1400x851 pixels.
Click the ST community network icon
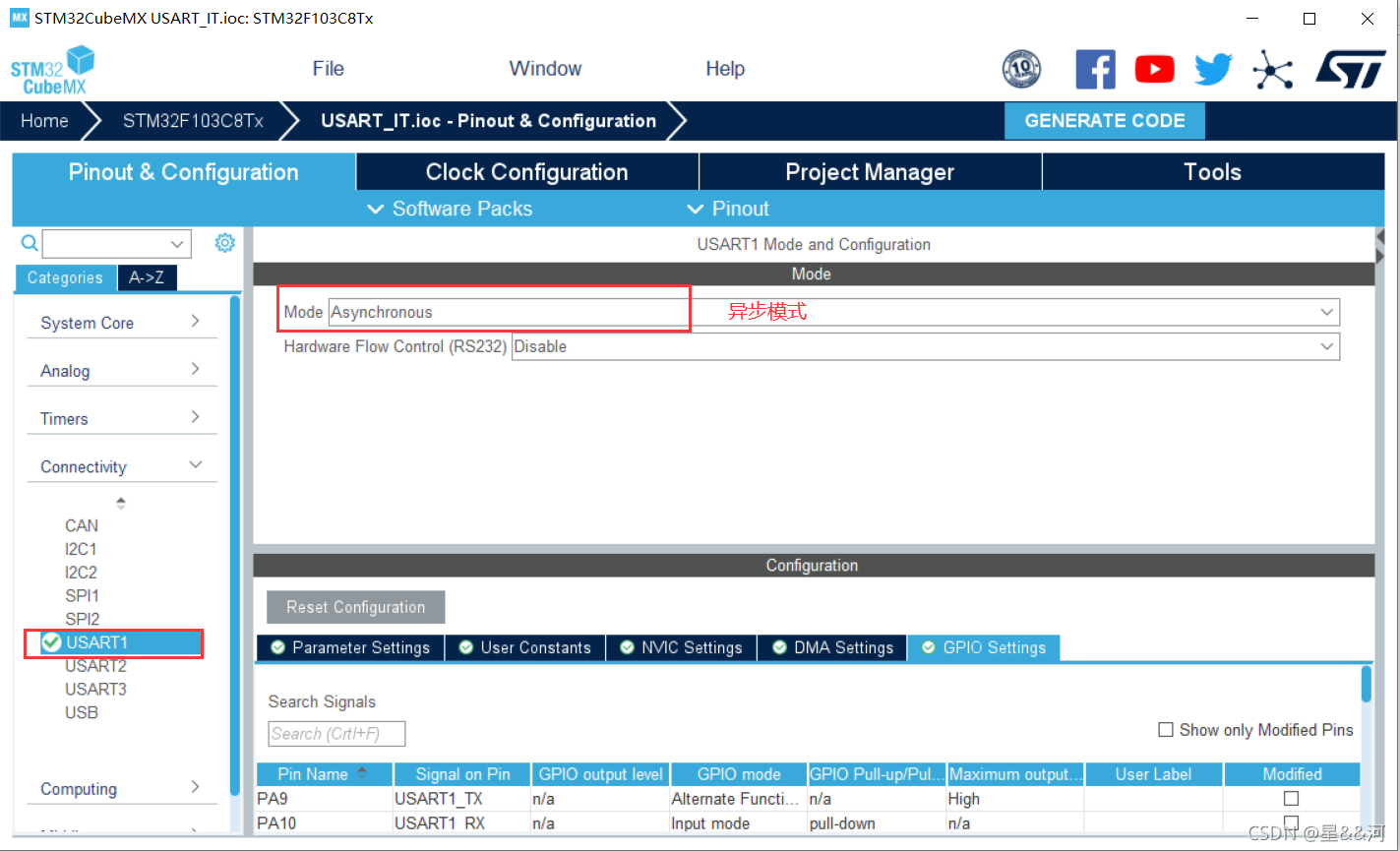(x=1273, y=70)
